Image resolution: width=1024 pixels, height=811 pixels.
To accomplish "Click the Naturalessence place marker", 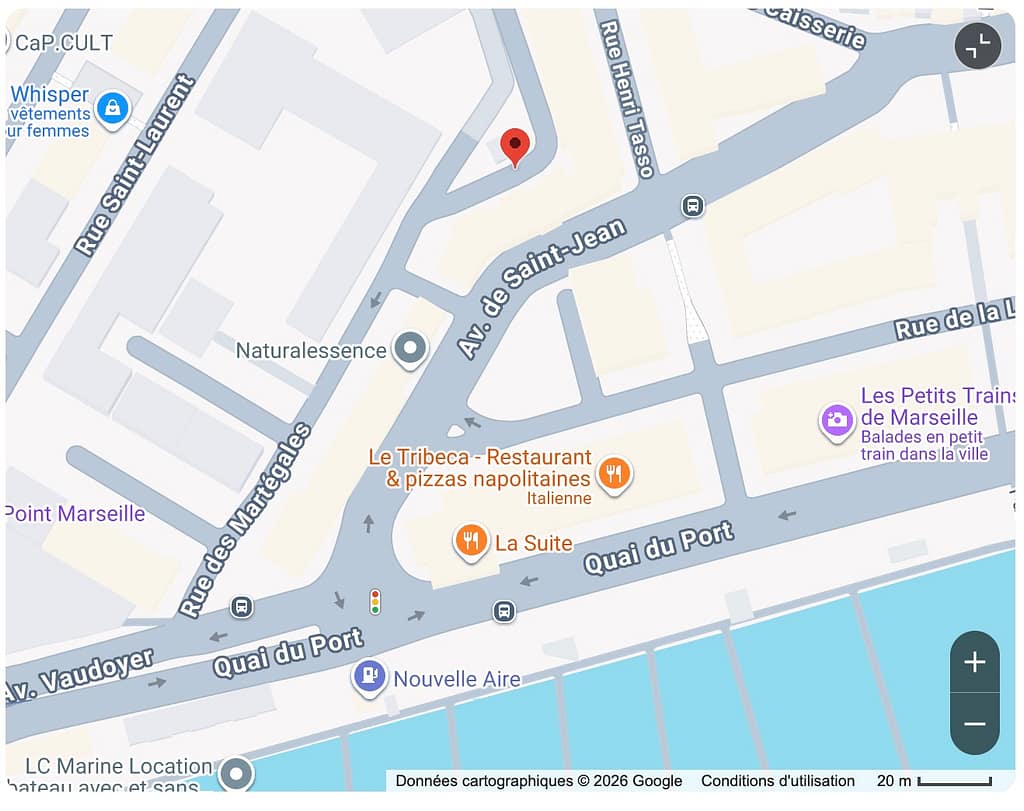I will (x=410, y=349).
